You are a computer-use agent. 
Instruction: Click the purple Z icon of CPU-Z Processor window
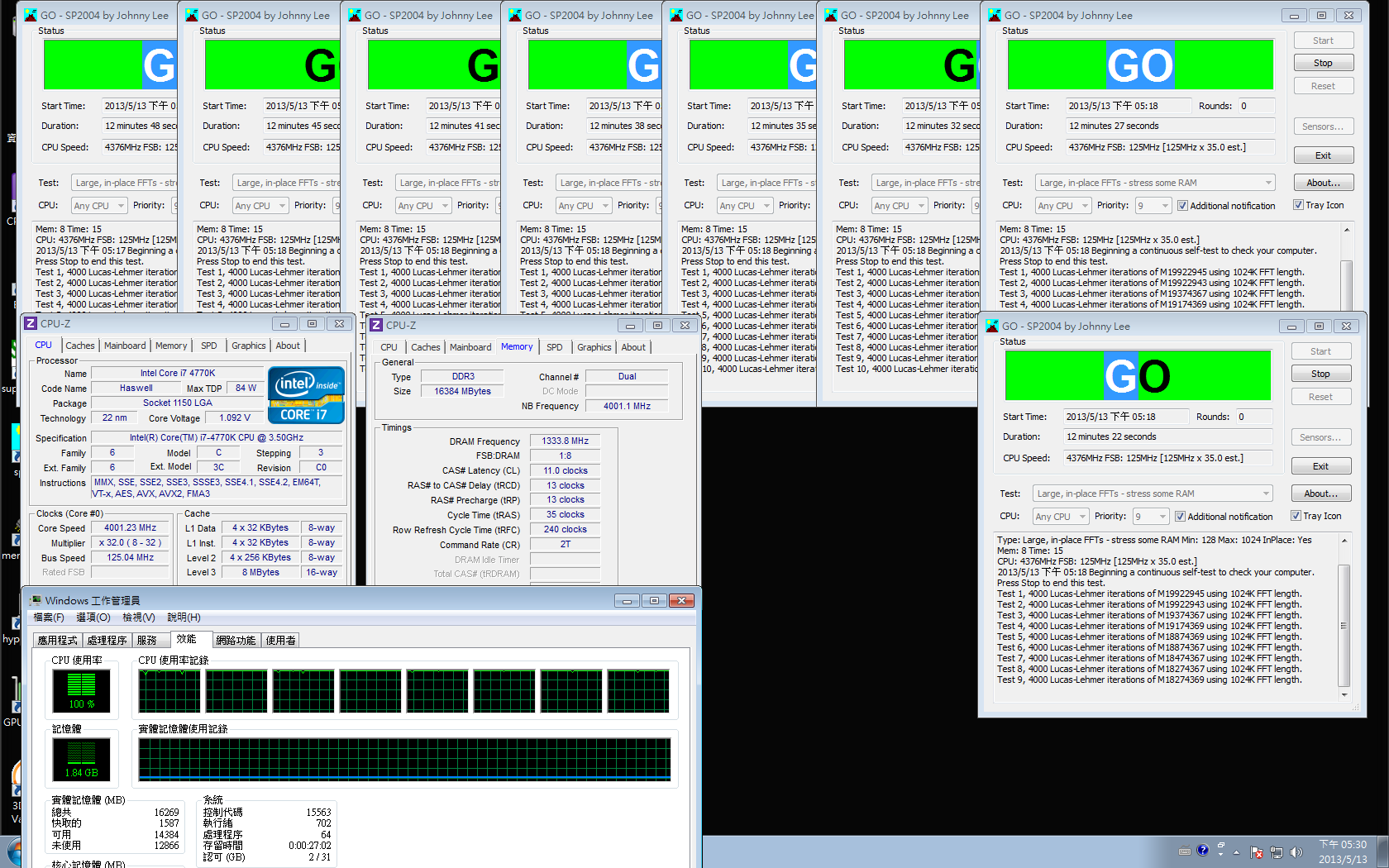pyautogui.click(x=31, y=323)
